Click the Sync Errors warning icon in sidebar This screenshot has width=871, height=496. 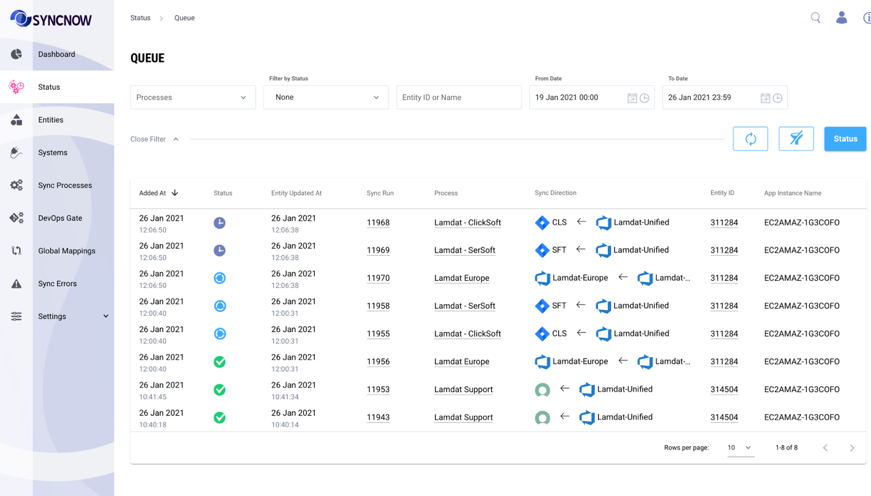(17, 284)
